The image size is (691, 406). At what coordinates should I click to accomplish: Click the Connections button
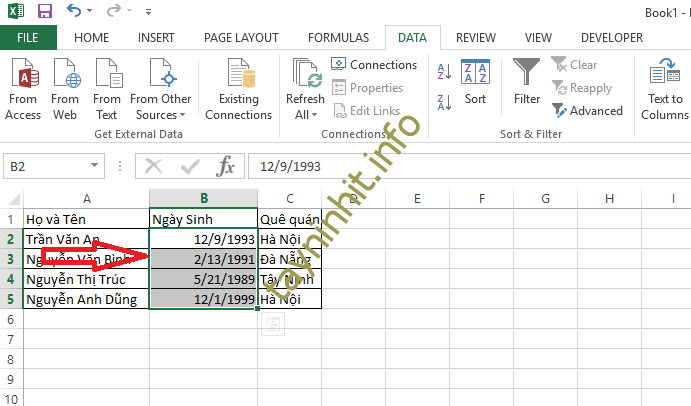pos(374,65)
